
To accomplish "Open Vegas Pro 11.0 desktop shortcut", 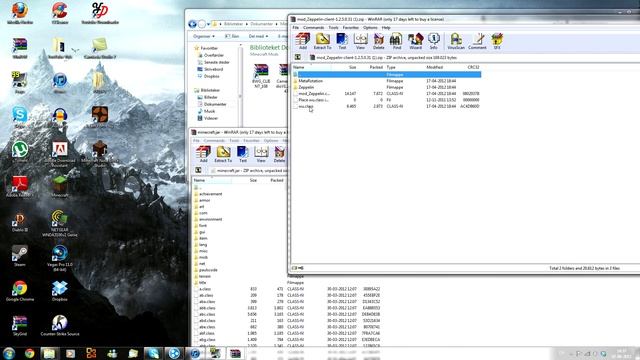I will pyautogui.click(x=60, y=259).
